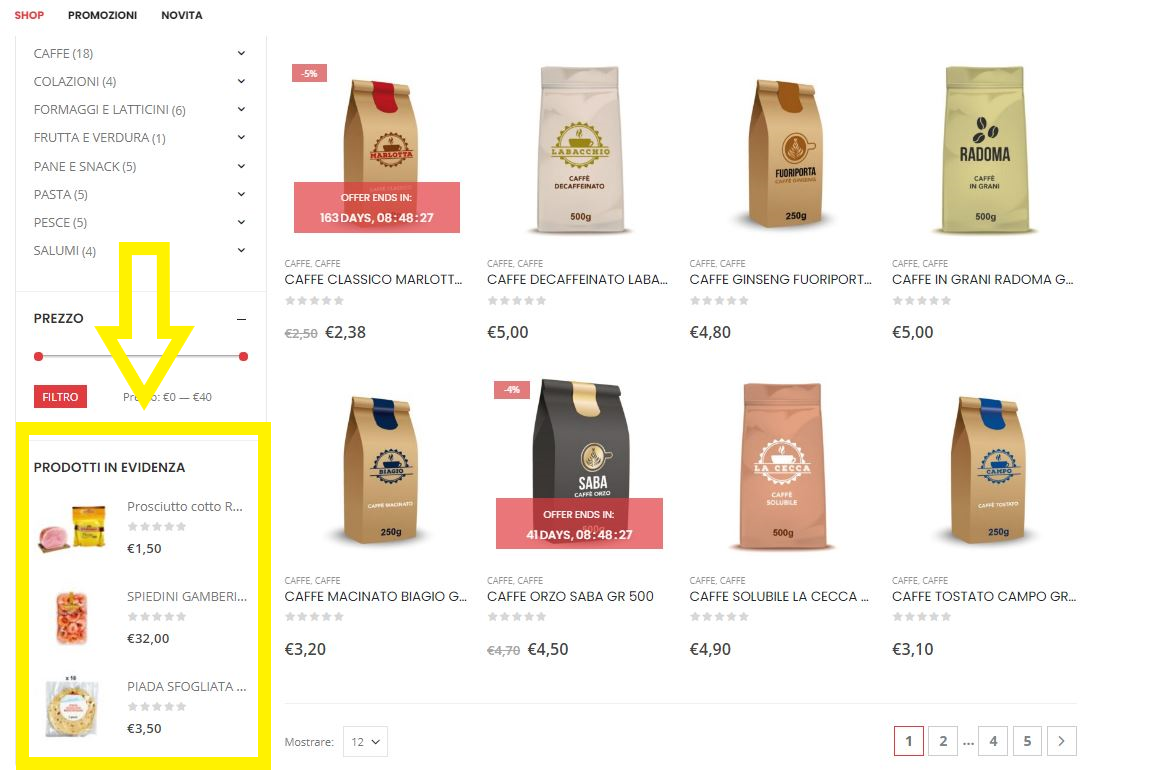This screenshot has height=776, width=1162.
Task: Apply the FILTRO price button
Action: [60, 397]
